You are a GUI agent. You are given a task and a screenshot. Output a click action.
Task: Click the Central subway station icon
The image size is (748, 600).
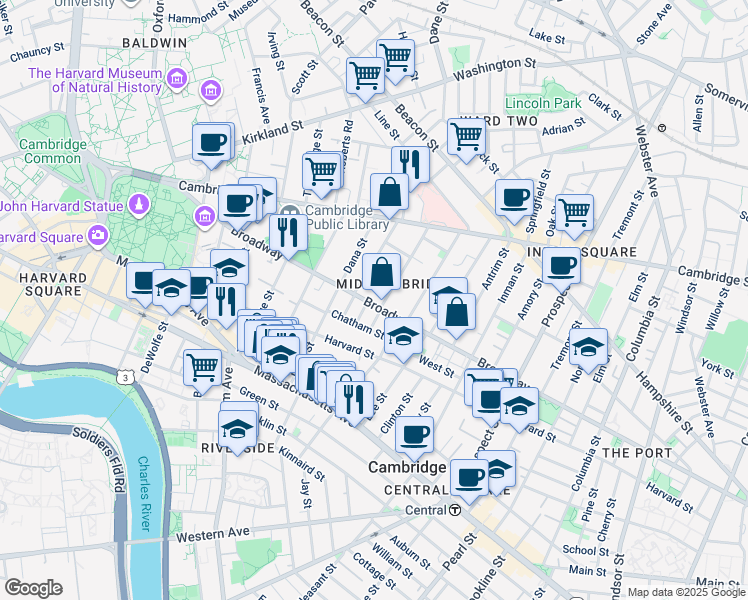click(x=454, y=510)
